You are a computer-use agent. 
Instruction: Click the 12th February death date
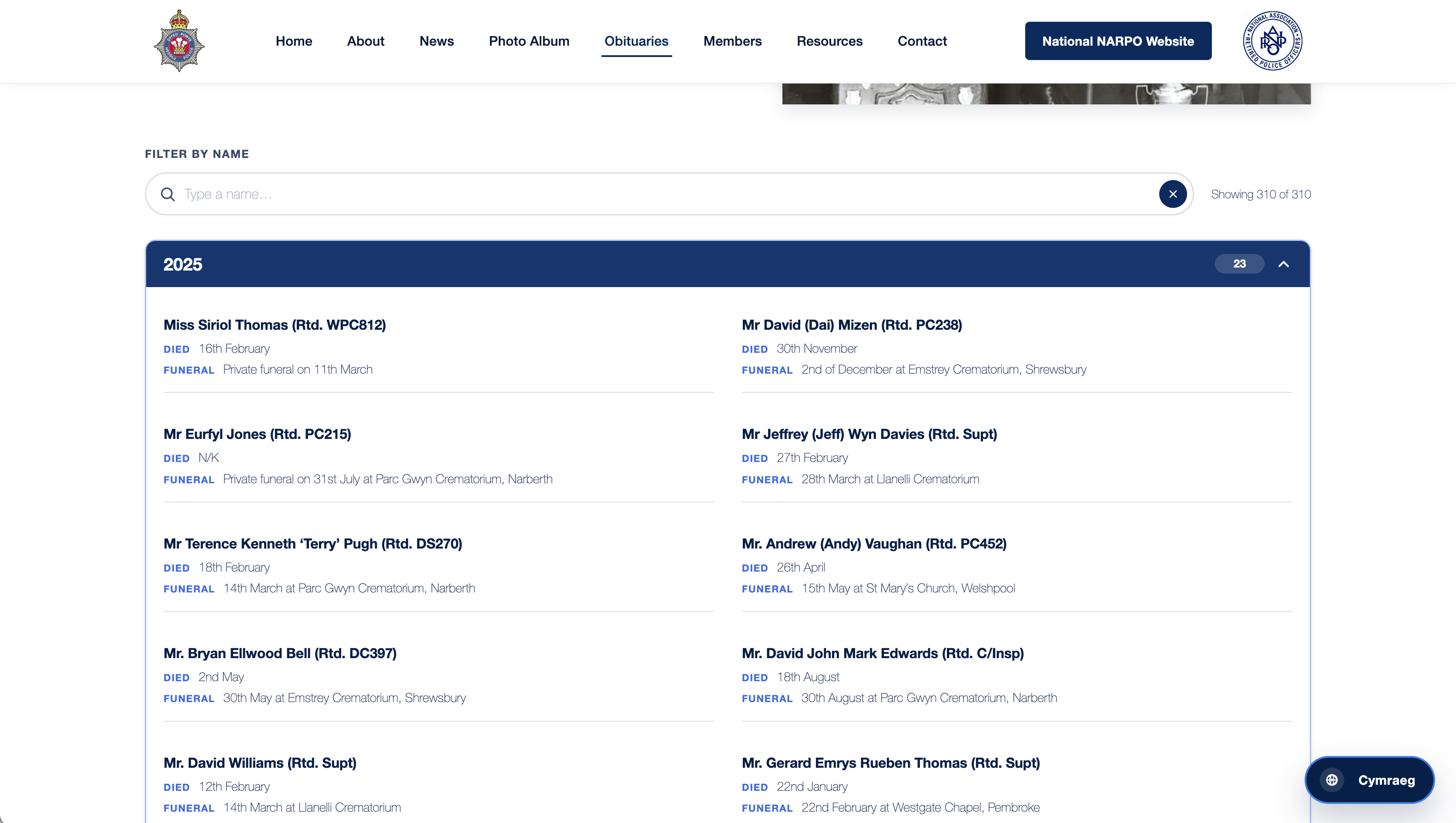(x=234, y=787)
